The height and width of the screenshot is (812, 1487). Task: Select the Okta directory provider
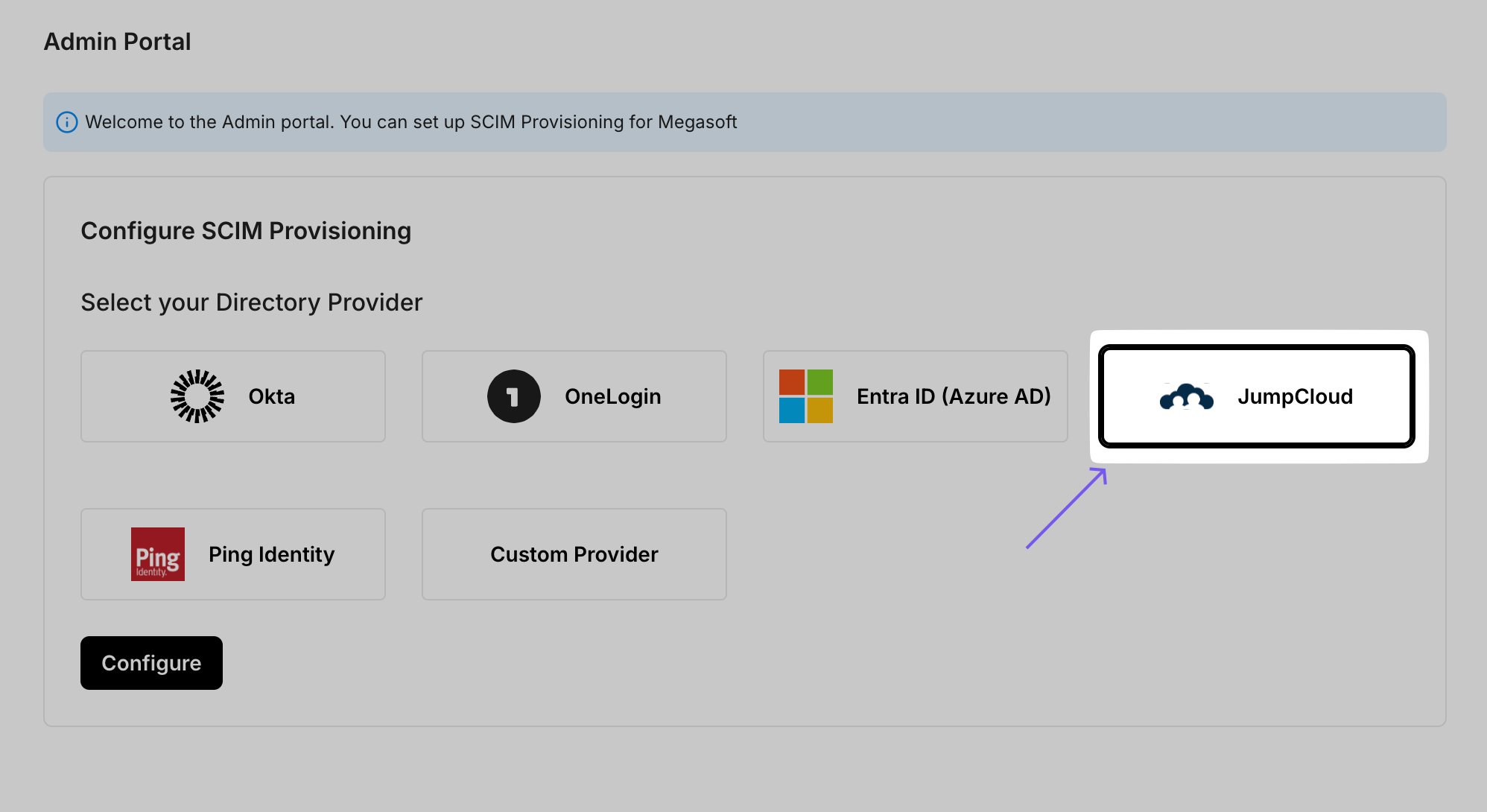click(x=232, y=396)
